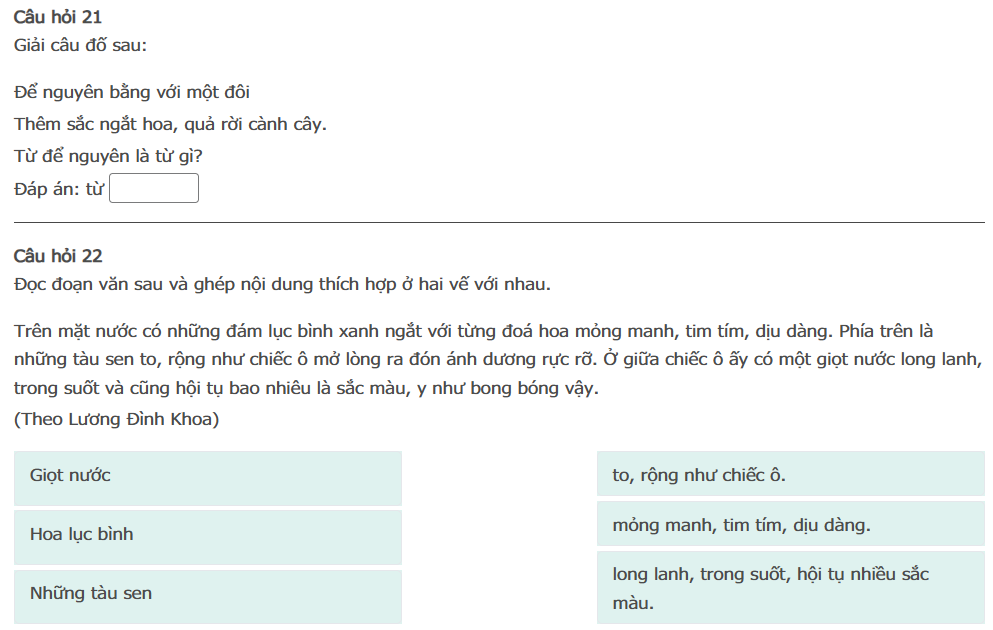
Task: Click the attribution "(Theo Lương Đình Khoa)"
Action: point(117,419)
